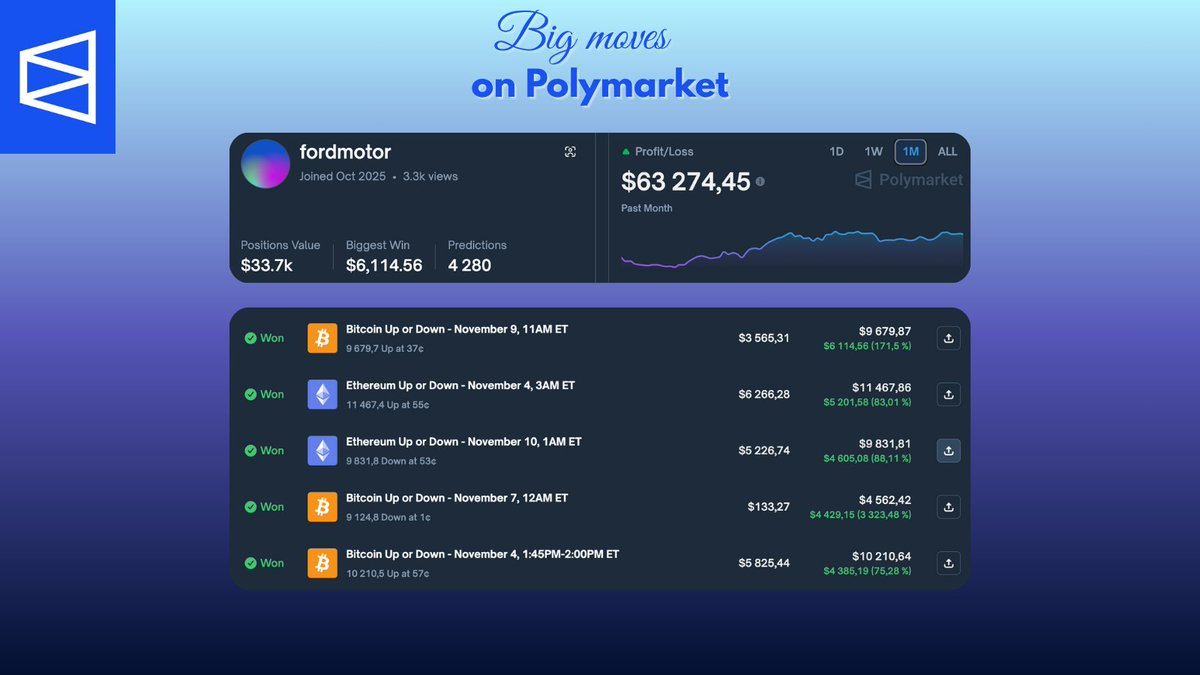Open market Bitcoin Up or Down - November 9, 11AM ET
1200x675 pixels.
457,329
